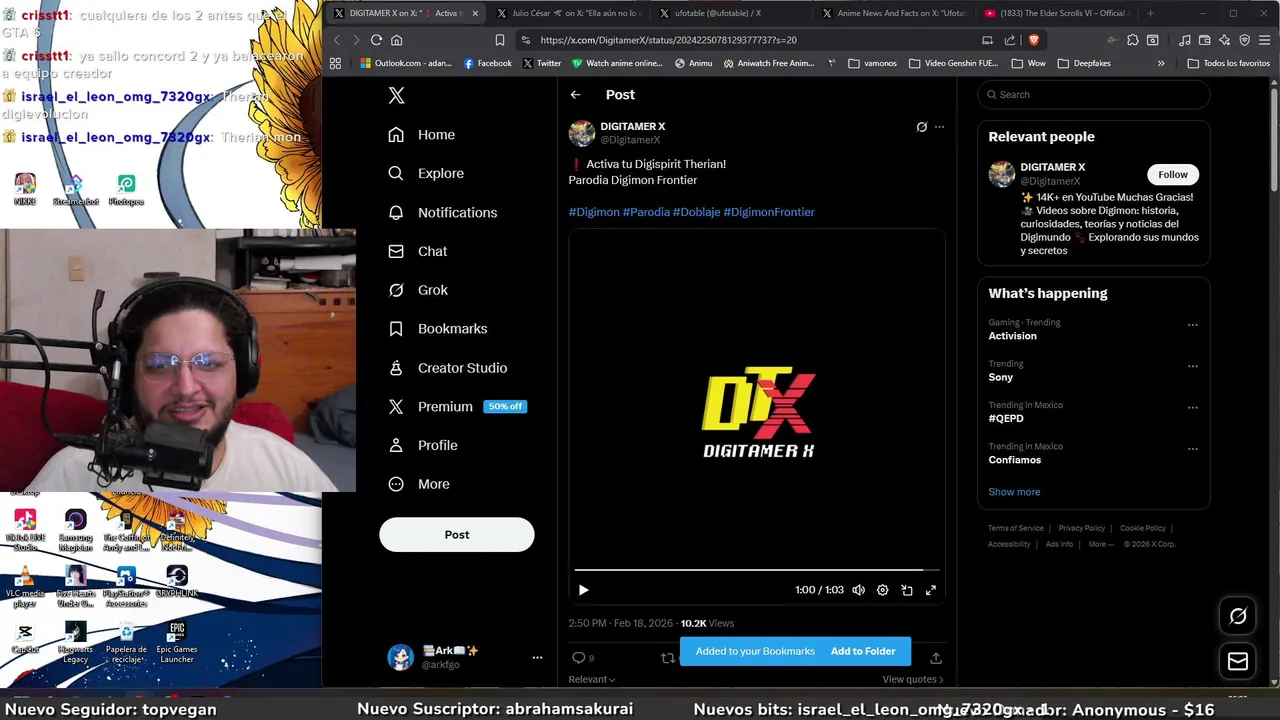1280x720 pixels.
Task: Open the post's three-dot options menu
Action: tap(939, 127)
